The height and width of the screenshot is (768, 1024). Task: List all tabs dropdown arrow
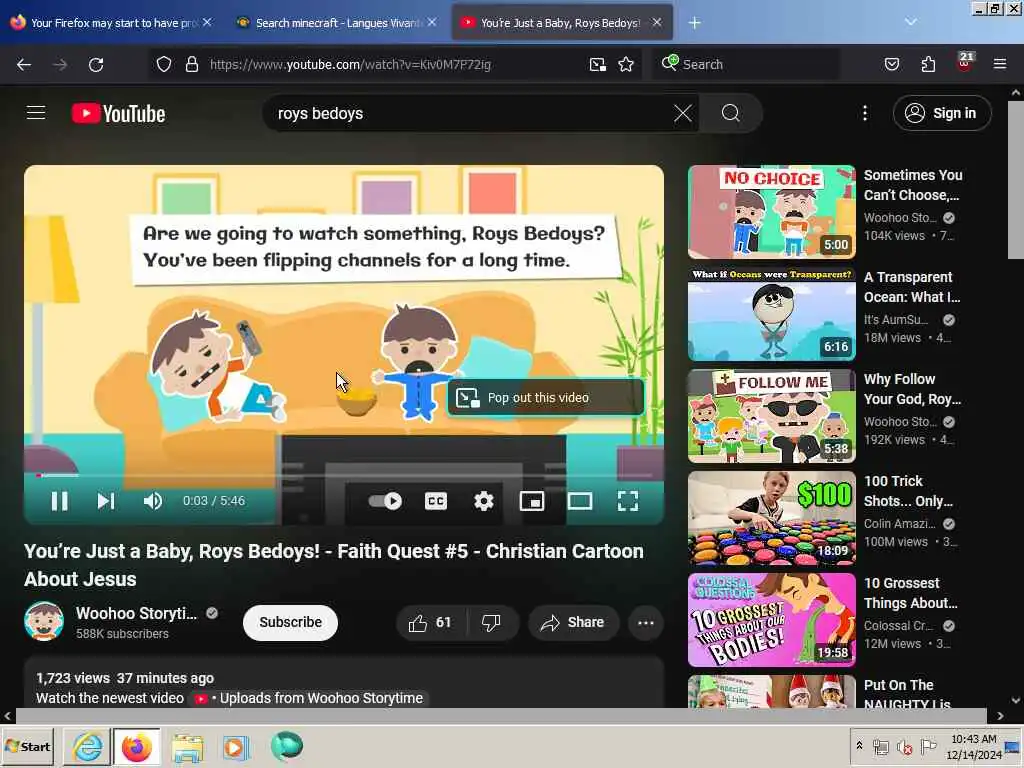pos(910,22)
